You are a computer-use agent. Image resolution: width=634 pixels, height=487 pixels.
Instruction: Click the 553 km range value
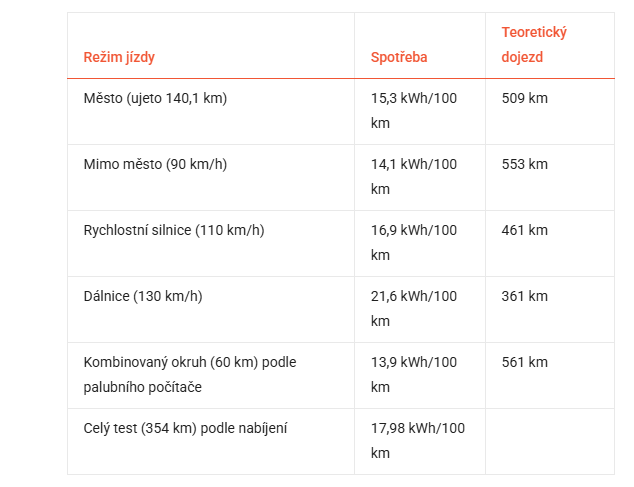pyautogui.click(x=524, y=164)
